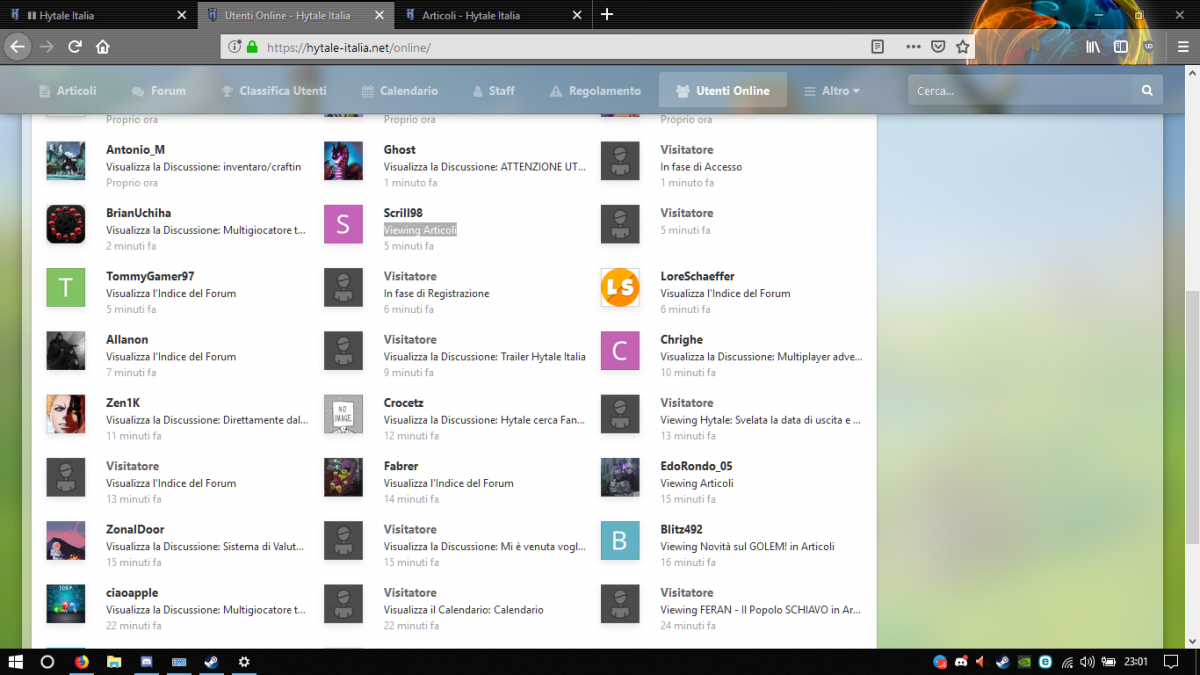Open Chrighe profile link
Viewport: 1200px width, 675px height.
[x=681, y=339]
